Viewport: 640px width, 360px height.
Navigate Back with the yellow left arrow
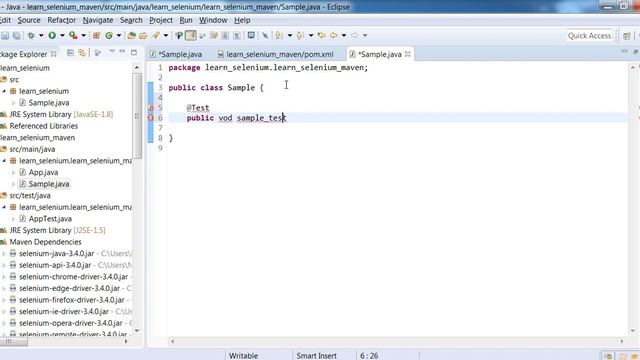pyautogui.click(x=333, y=36)
